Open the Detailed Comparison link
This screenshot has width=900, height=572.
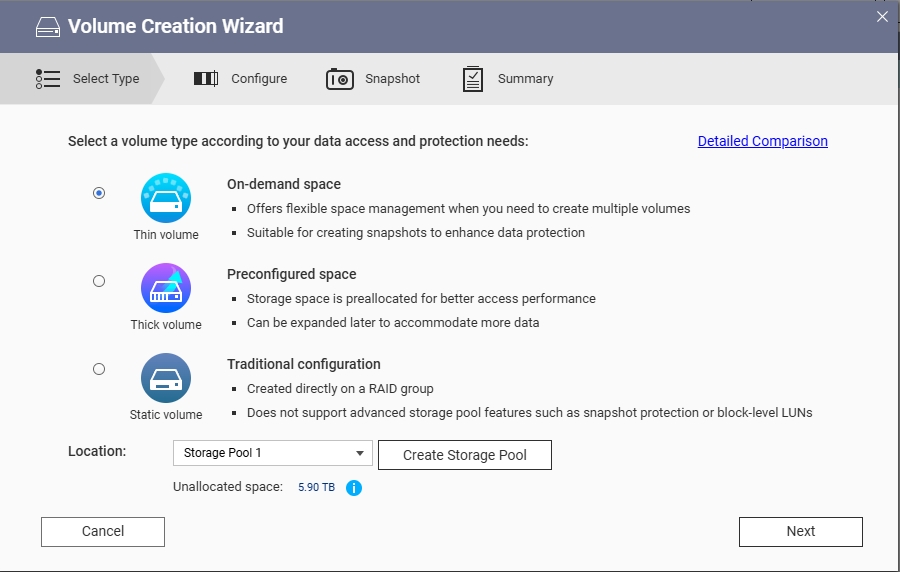coord(762,141)
